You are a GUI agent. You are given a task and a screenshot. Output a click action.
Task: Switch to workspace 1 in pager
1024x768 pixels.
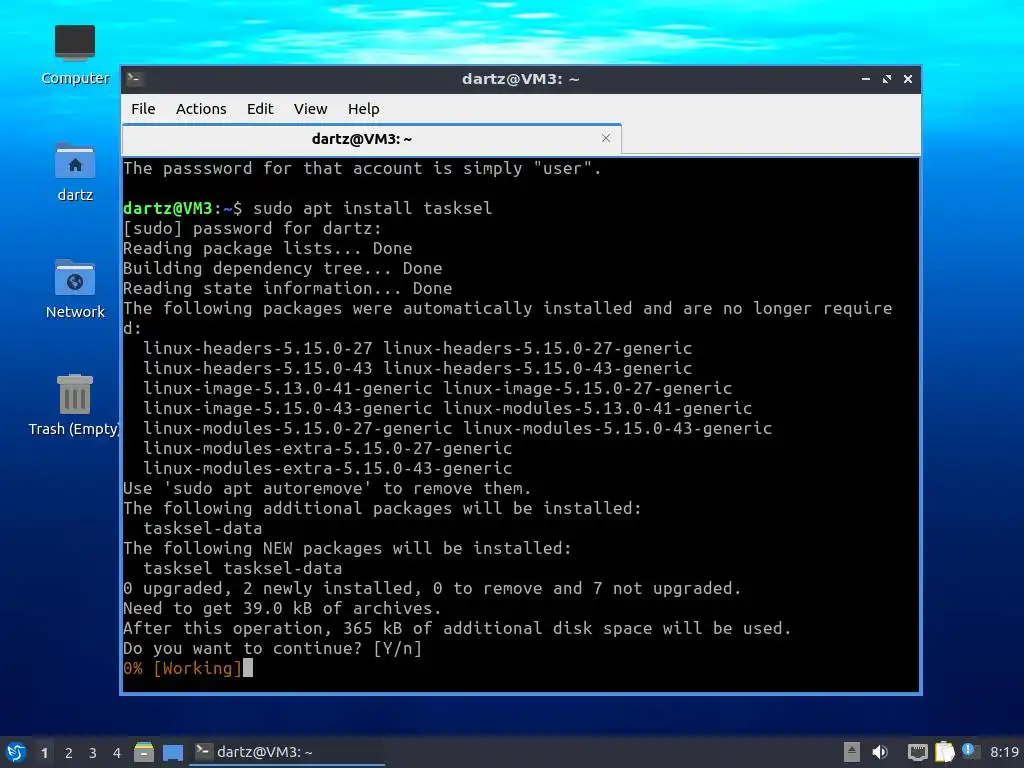44,753
